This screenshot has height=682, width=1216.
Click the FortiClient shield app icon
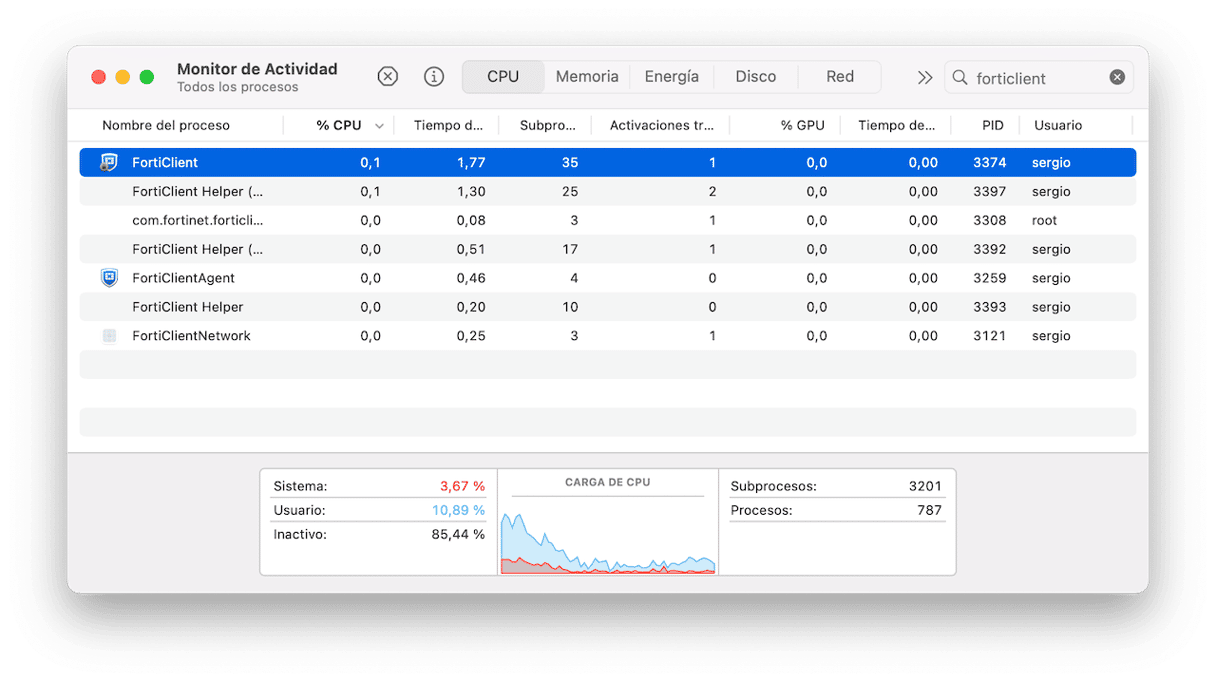109,162
